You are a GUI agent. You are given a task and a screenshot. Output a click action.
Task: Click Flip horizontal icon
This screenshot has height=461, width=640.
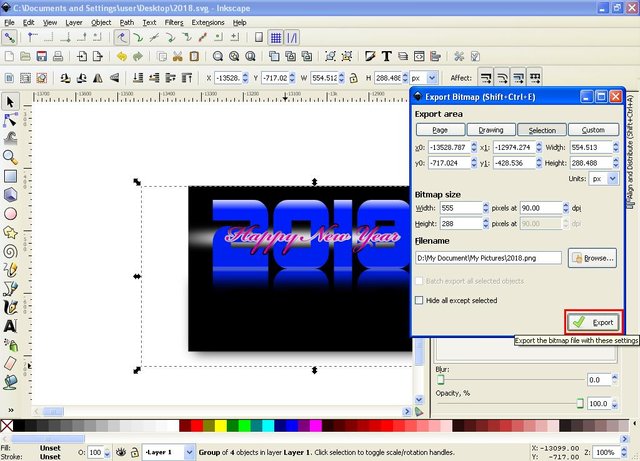click(x=98, y=78)
